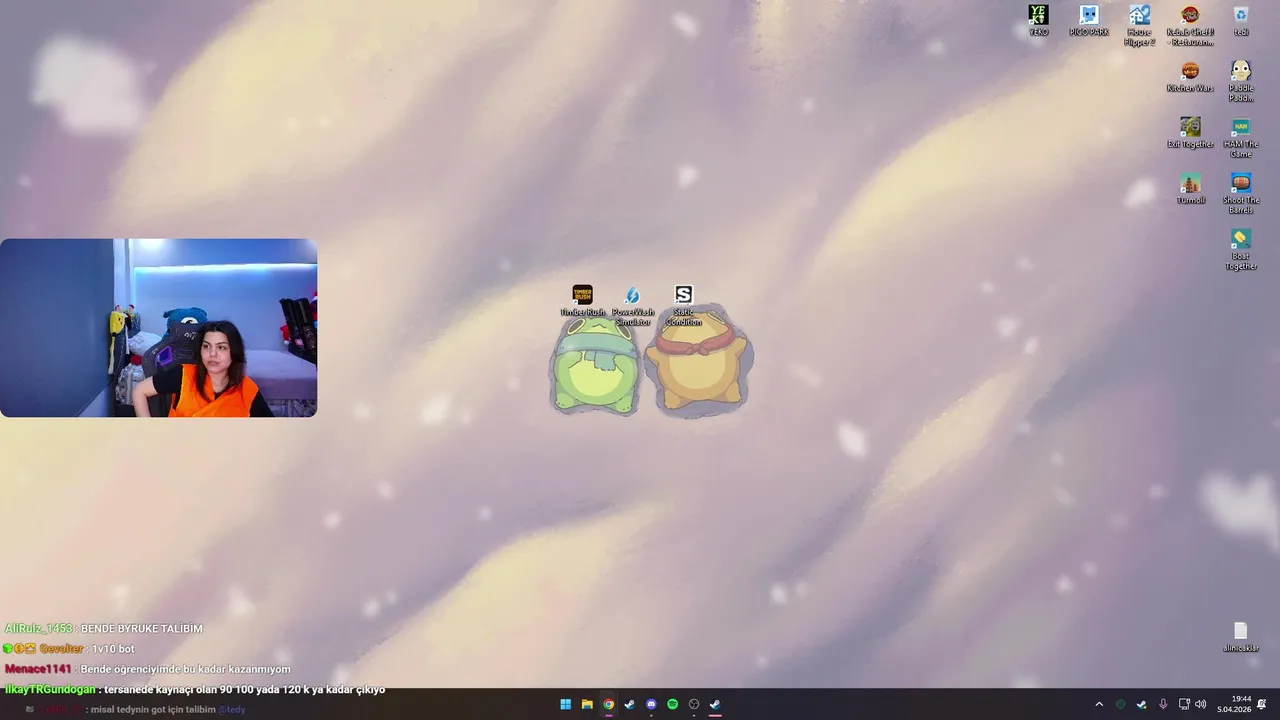The height and width of the screenshot is (720, 1280).
Task: Click the chat message from AliRuiz_1453
Action: tap(104, 628)
